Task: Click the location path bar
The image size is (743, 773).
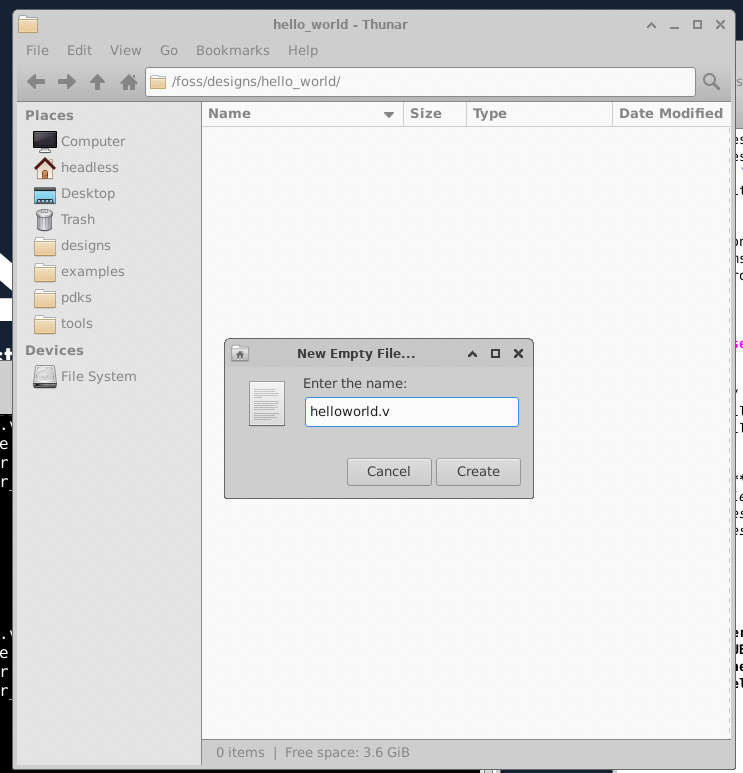Action: 420,82
